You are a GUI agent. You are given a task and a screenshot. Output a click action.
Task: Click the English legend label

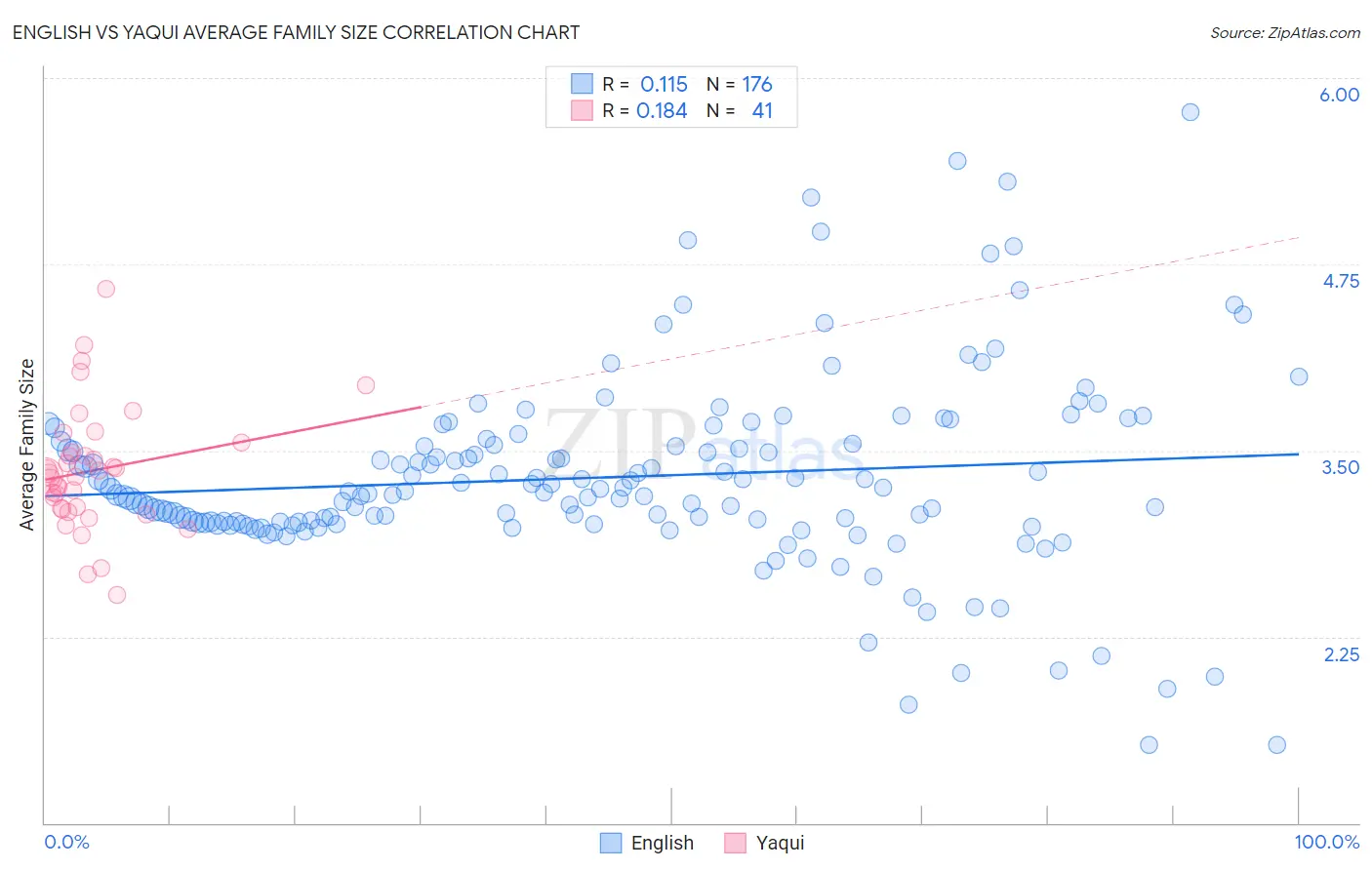click(663, 843)
